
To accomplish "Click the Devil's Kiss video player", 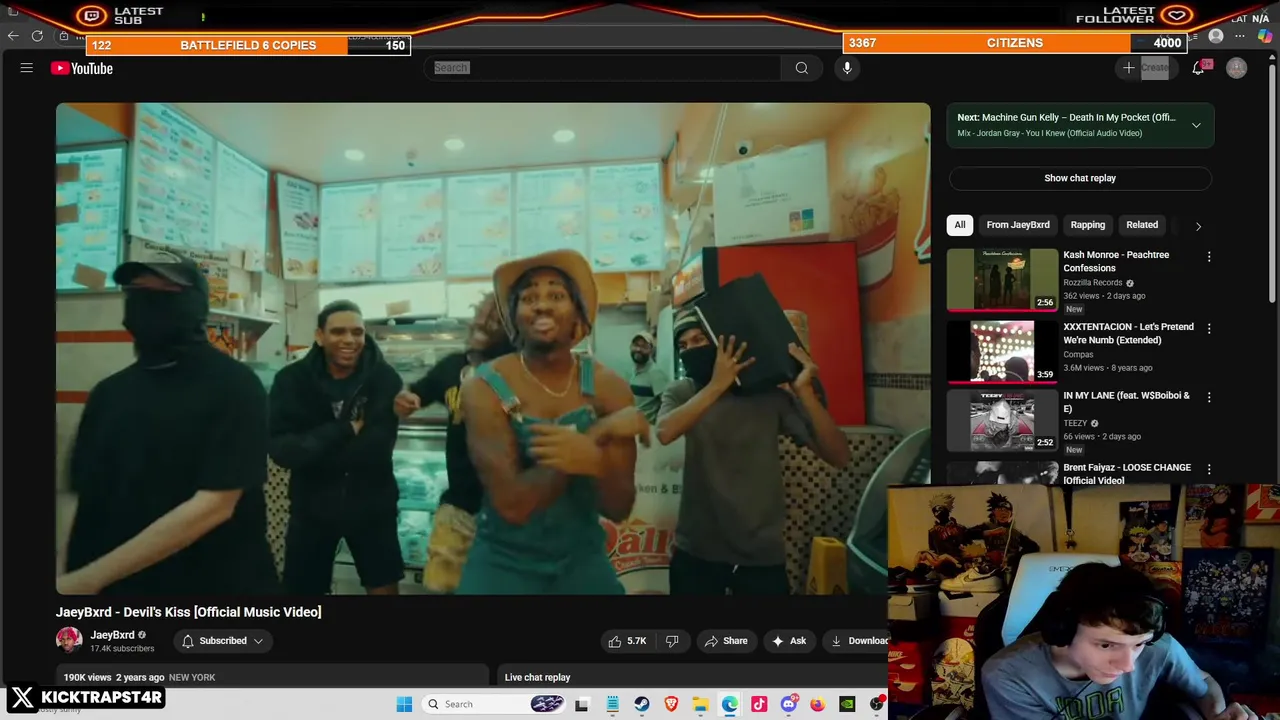I will tap(493, 348).
